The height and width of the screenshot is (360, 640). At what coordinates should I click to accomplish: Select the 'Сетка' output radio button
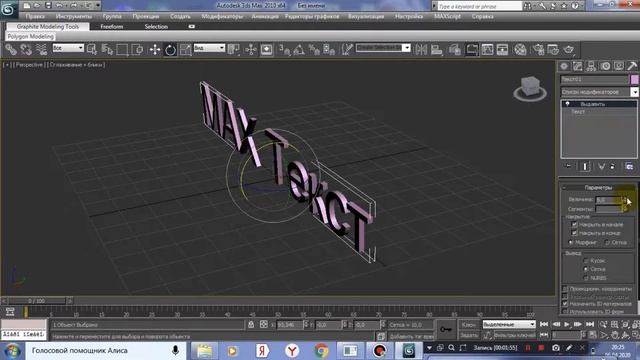click(586, 269)
